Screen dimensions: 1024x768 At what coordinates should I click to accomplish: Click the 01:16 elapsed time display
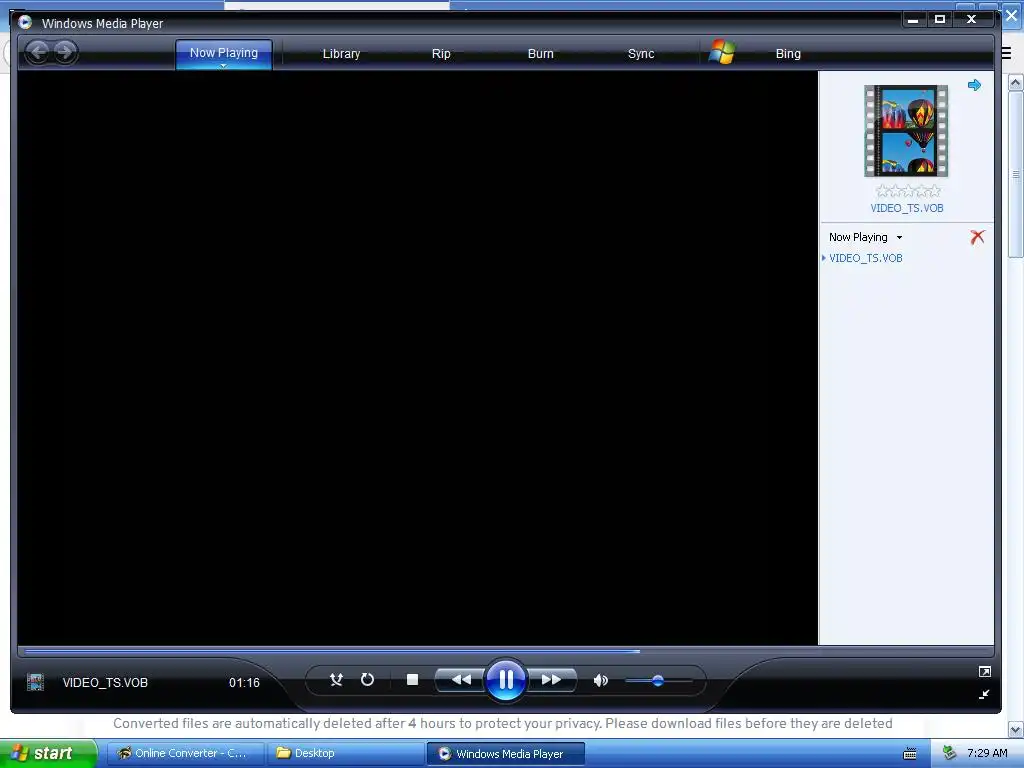point(244,682)
